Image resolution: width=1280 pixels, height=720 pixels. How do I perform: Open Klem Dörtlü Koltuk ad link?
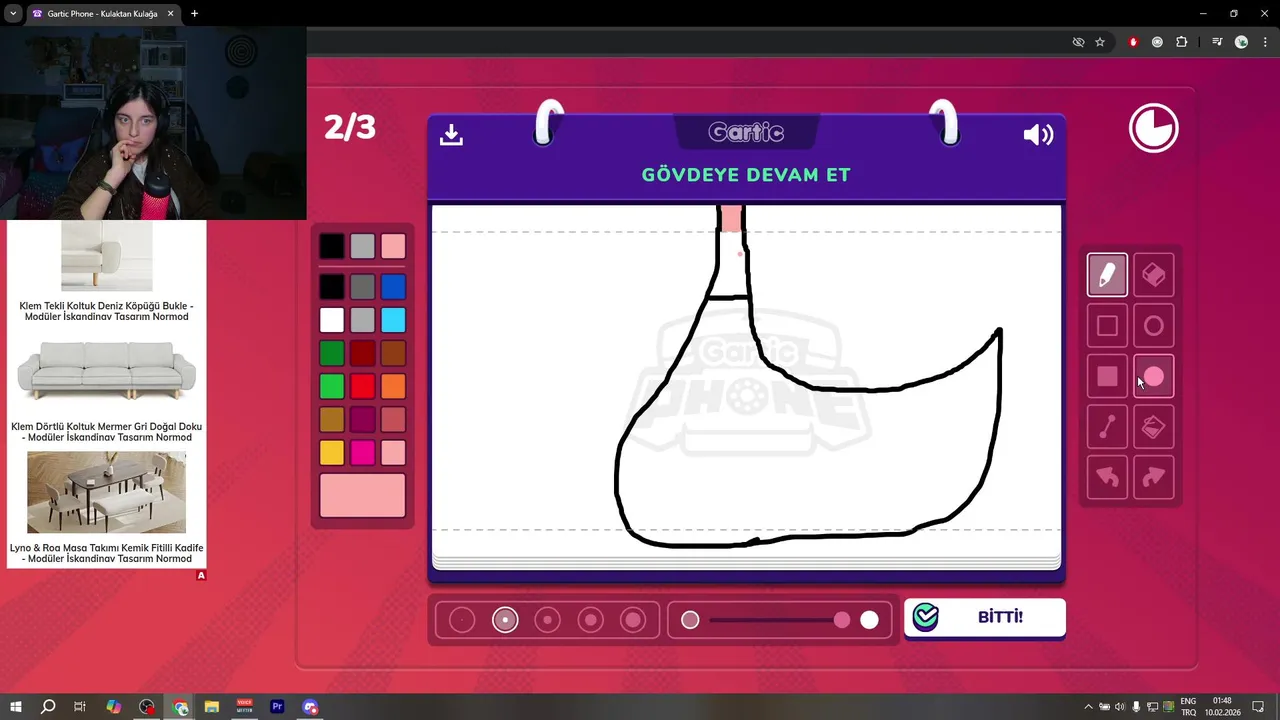click(106, 432)
